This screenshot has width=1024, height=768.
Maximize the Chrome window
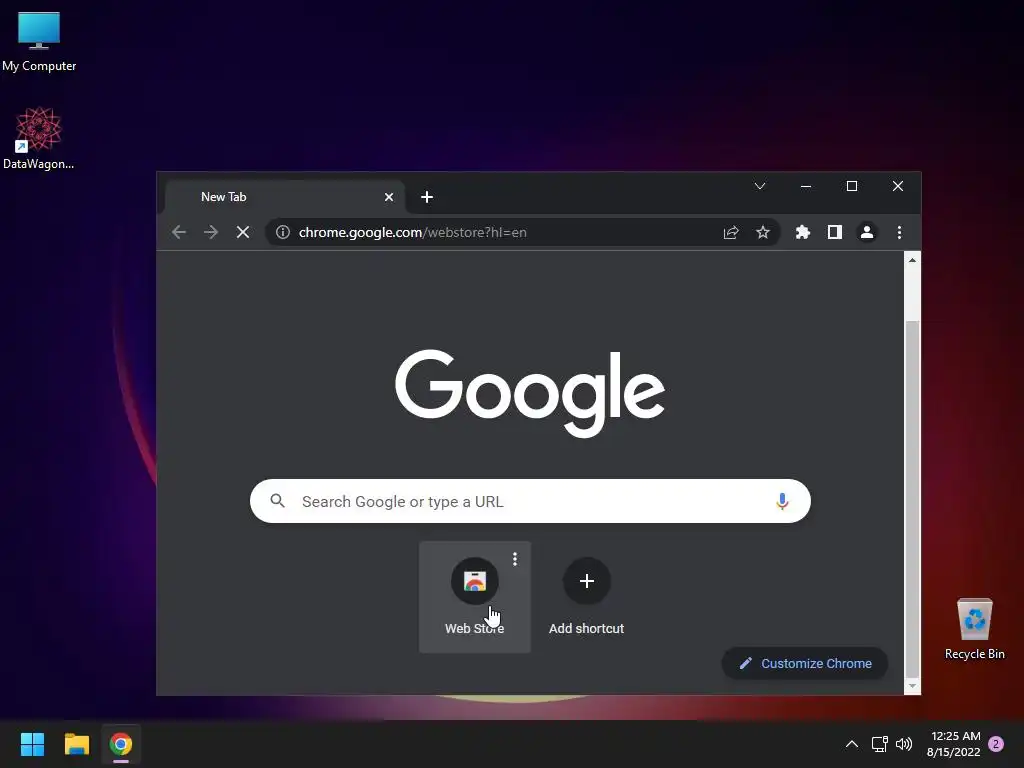pyautogui.click(x=852, y=186)
